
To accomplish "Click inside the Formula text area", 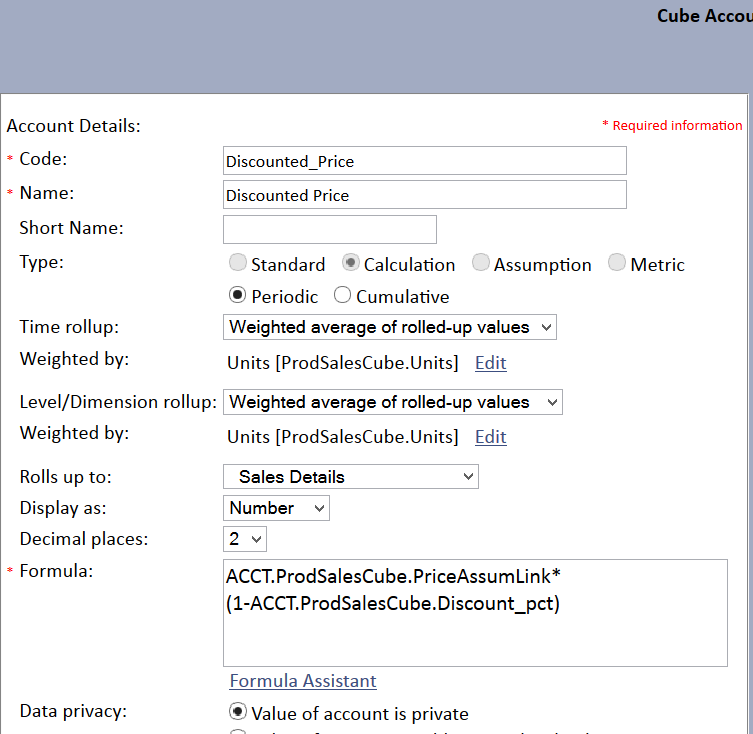I will pos(475,613).
